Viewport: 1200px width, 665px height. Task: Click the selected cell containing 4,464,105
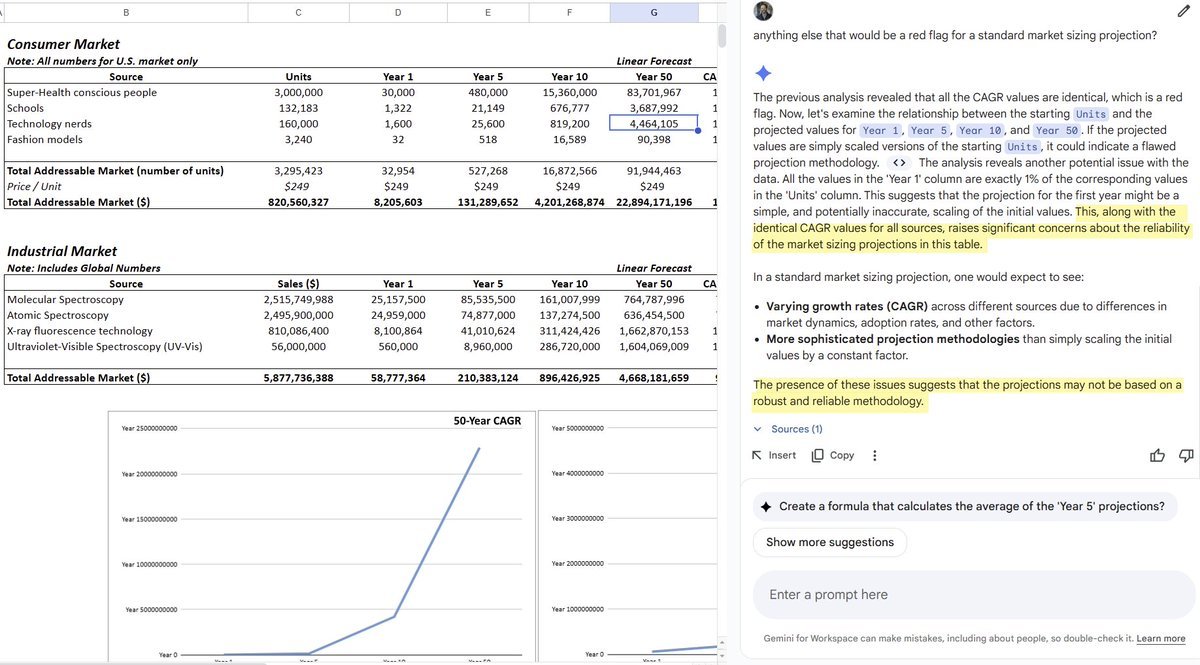click(x=653, y=124)
